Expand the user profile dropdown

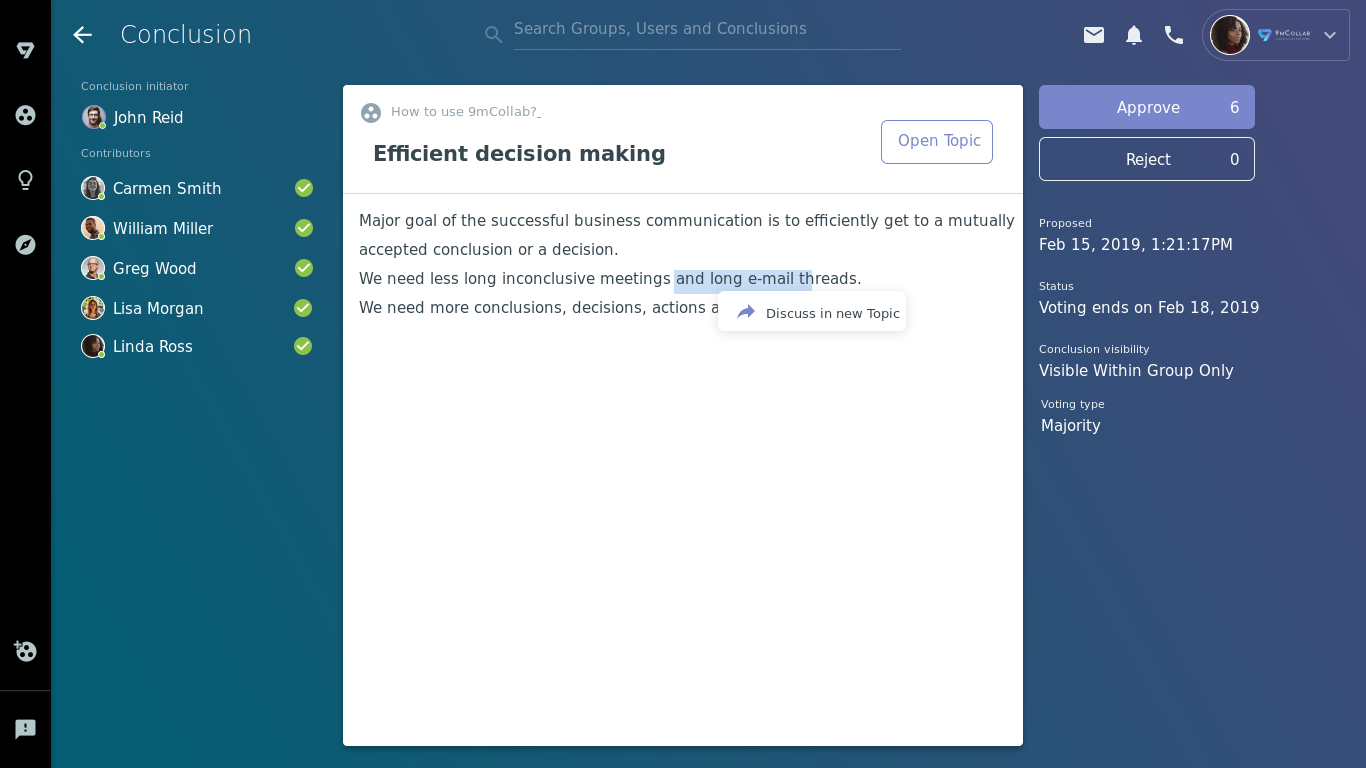pos(1329,35)
